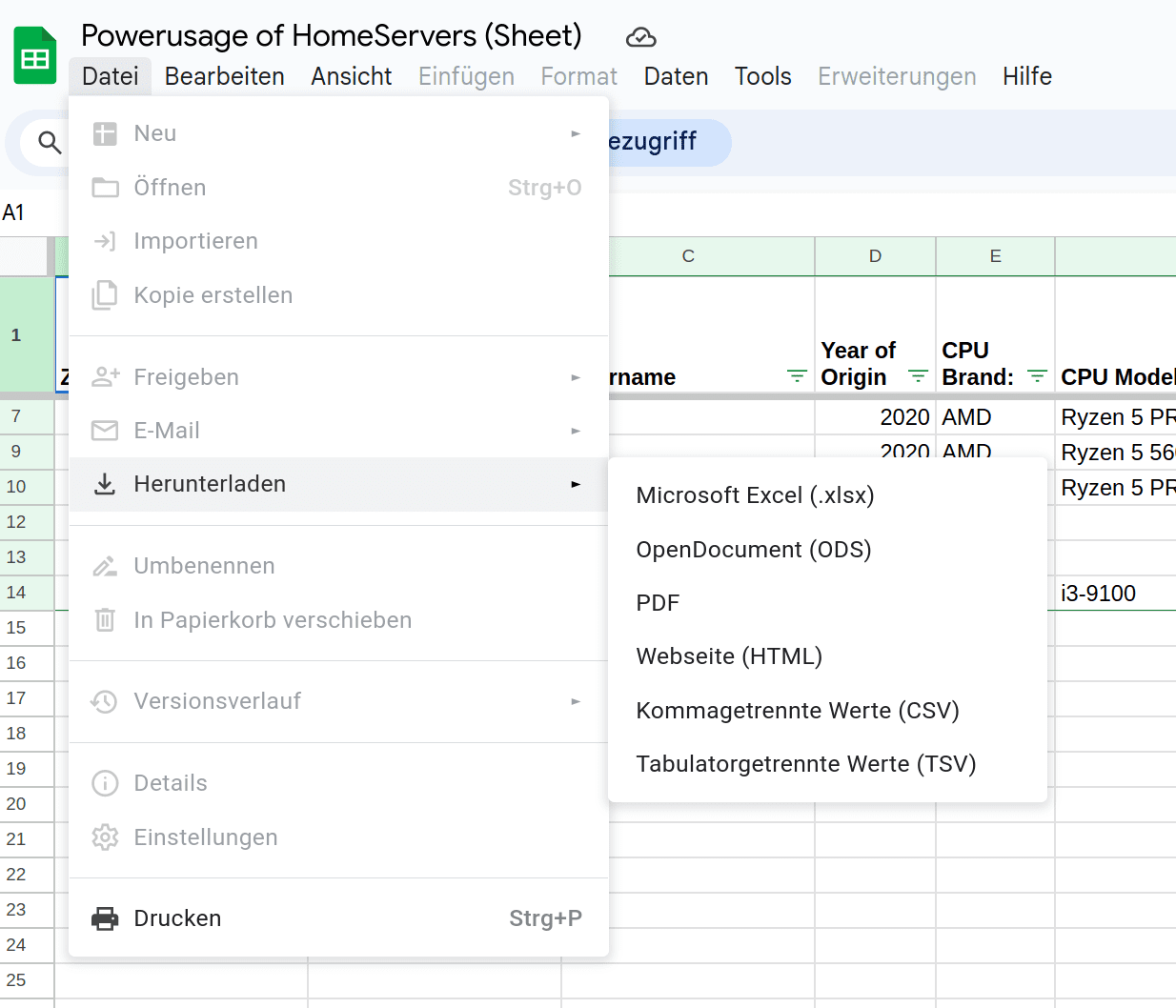
Task: Choose Webseite (HTML) download option
Action: (x=827, y=656)
